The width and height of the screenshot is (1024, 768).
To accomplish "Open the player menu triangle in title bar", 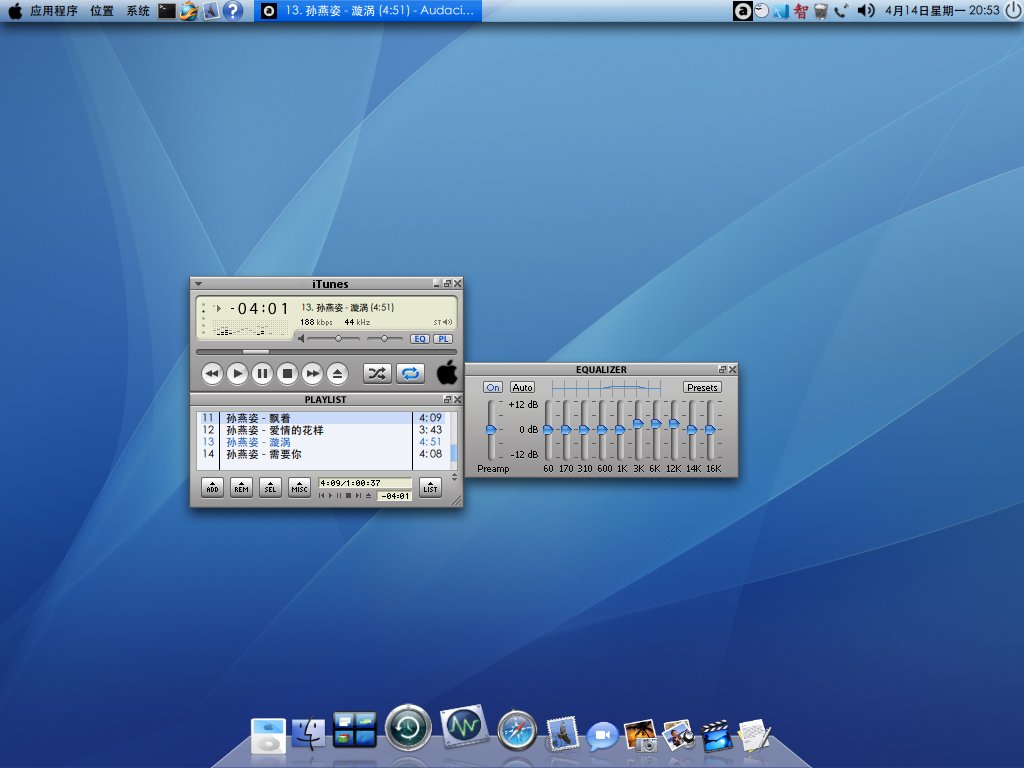I will (x=199, y=284).
